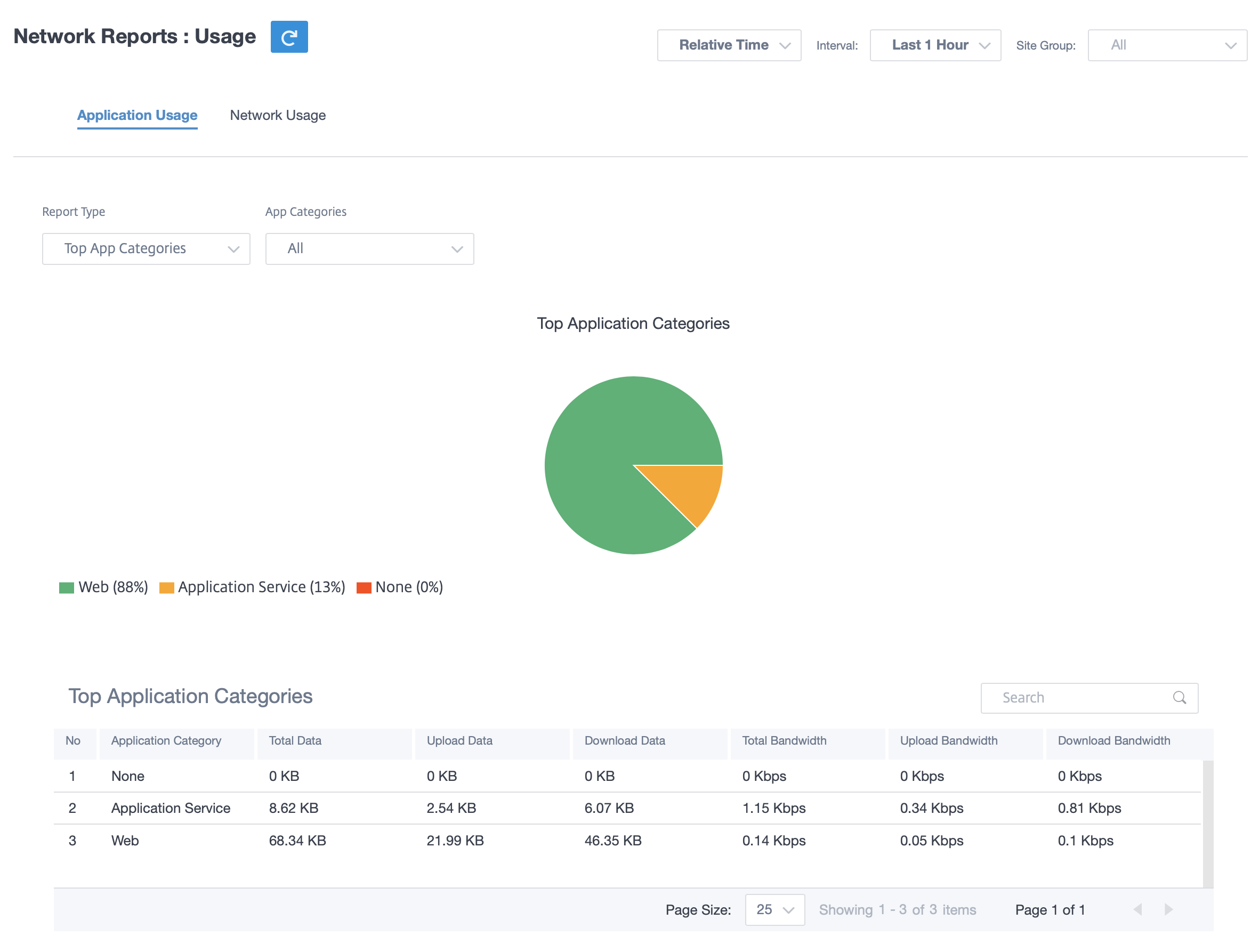1259x952 pixels.
Task: Expand the App Categories dropdown
Action: click(369, 249)
